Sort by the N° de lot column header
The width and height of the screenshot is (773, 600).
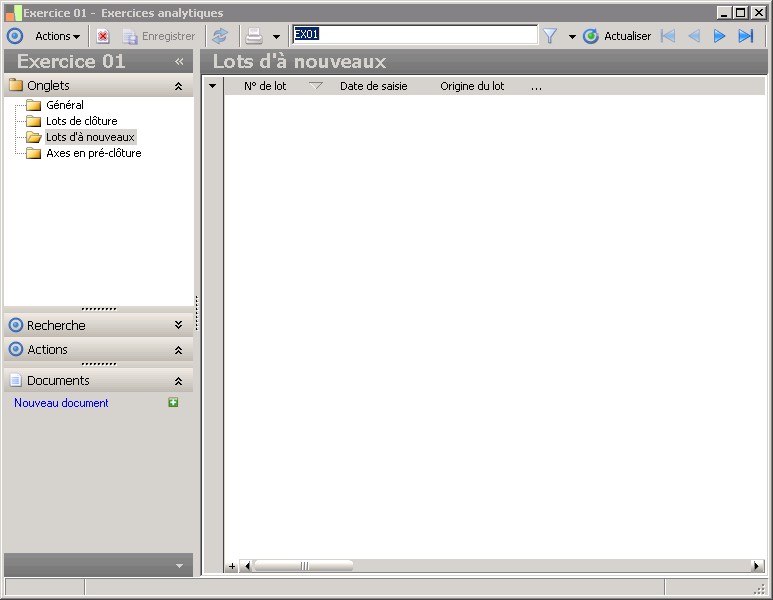click(x=265, y=86)
